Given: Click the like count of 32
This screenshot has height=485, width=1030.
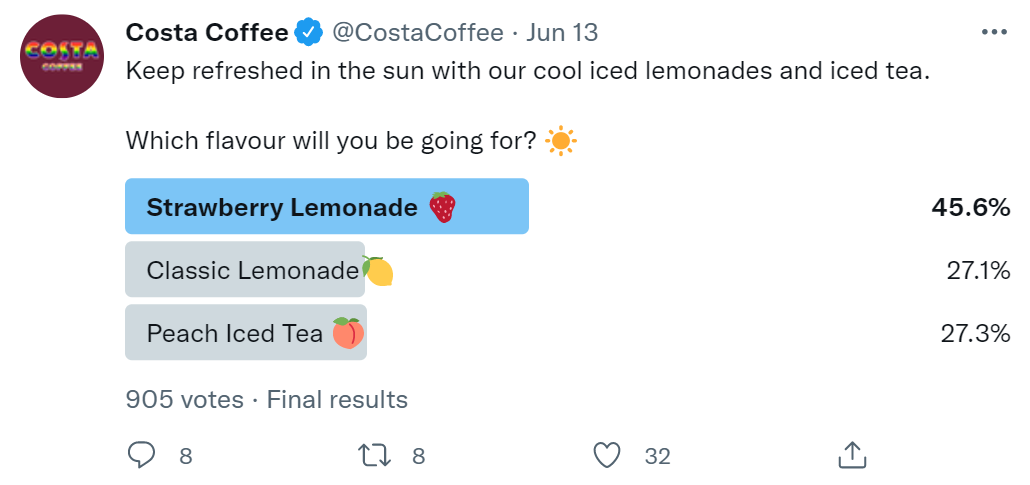Looking at the screenshot, I should tap(657, 457).
